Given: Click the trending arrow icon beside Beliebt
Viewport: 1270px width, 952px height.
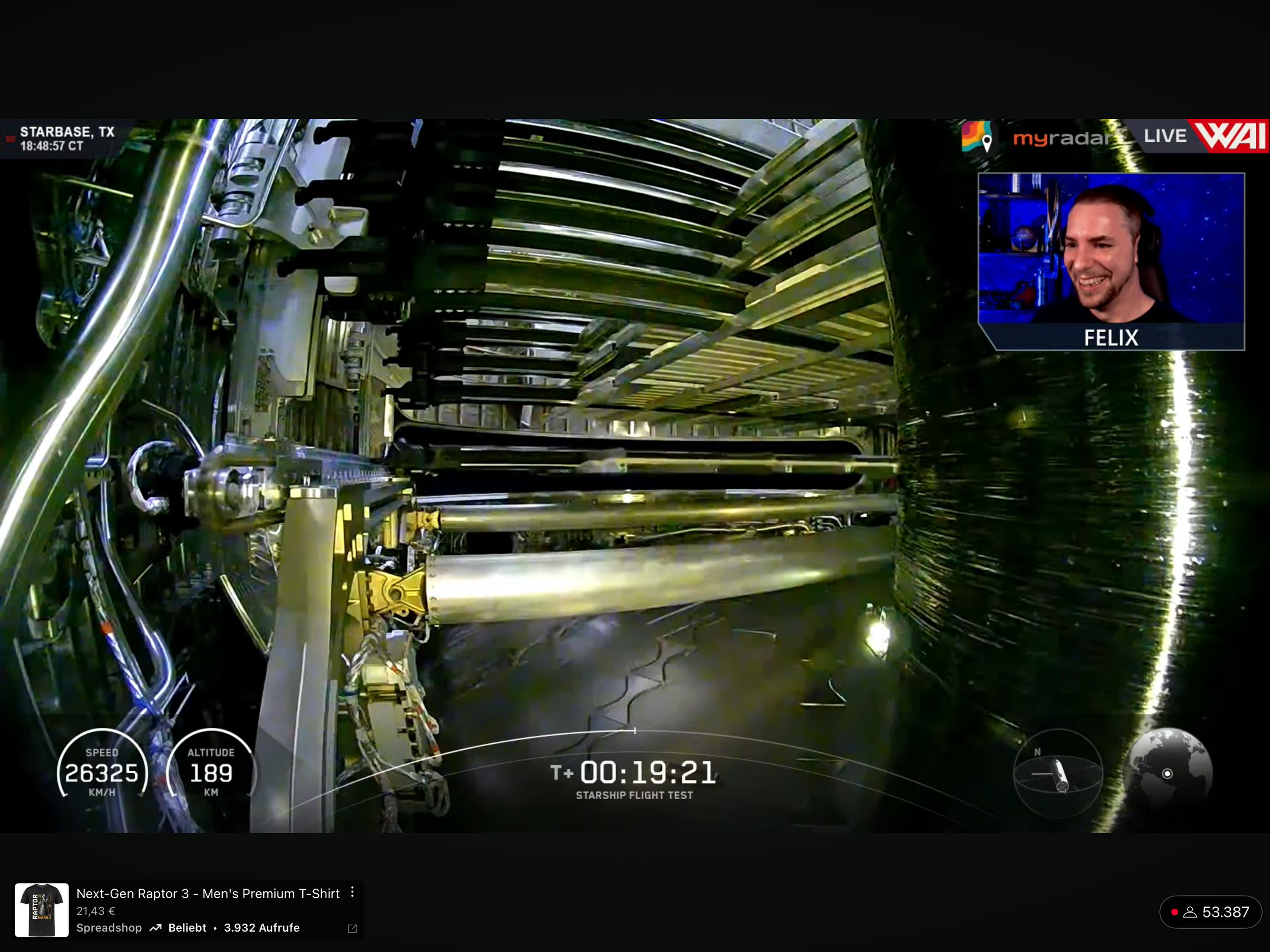Looking at the screenshot, I should click(x=155, y=928).
